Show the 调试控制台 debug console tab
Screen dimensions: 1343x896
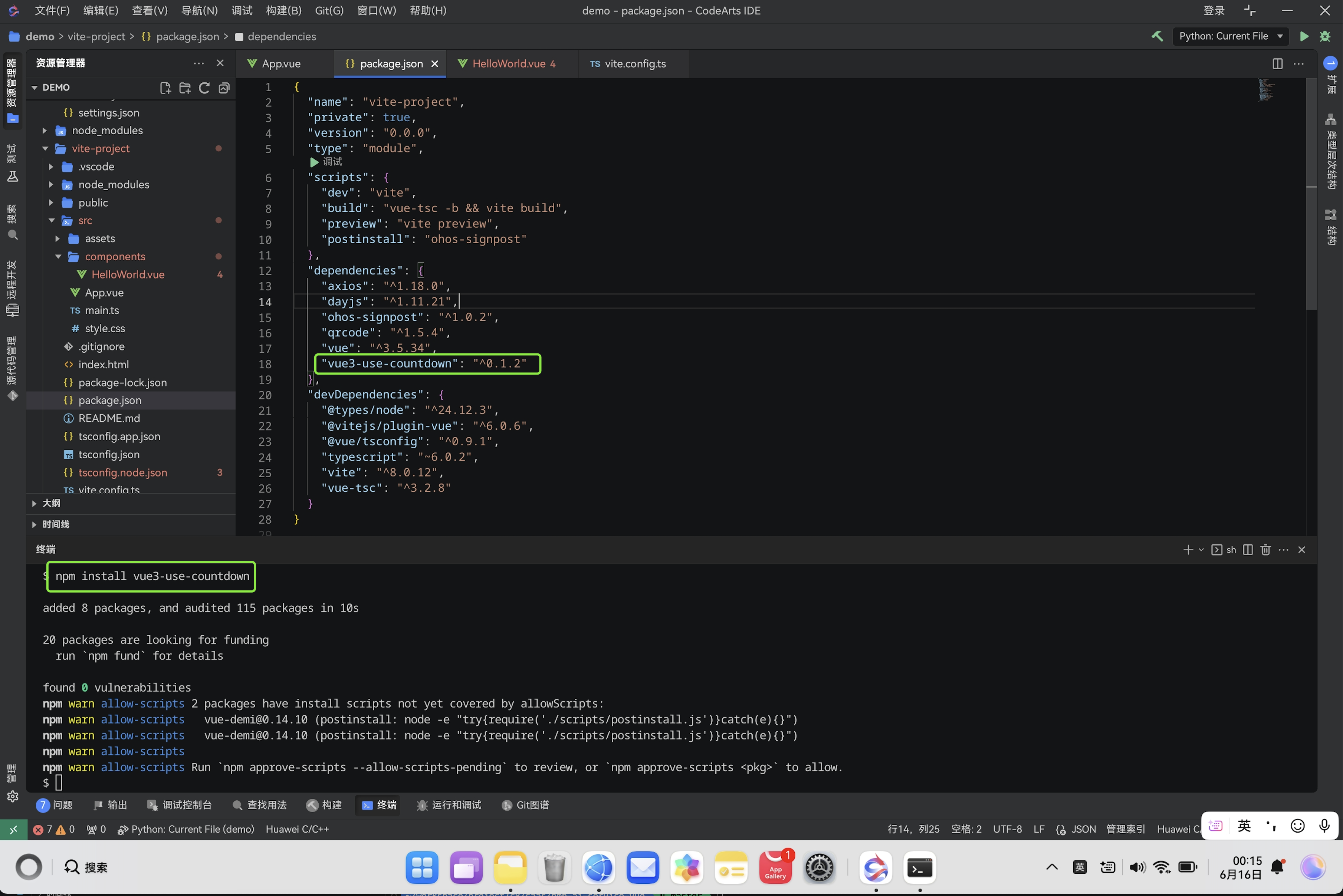click(x=180, y=805)
